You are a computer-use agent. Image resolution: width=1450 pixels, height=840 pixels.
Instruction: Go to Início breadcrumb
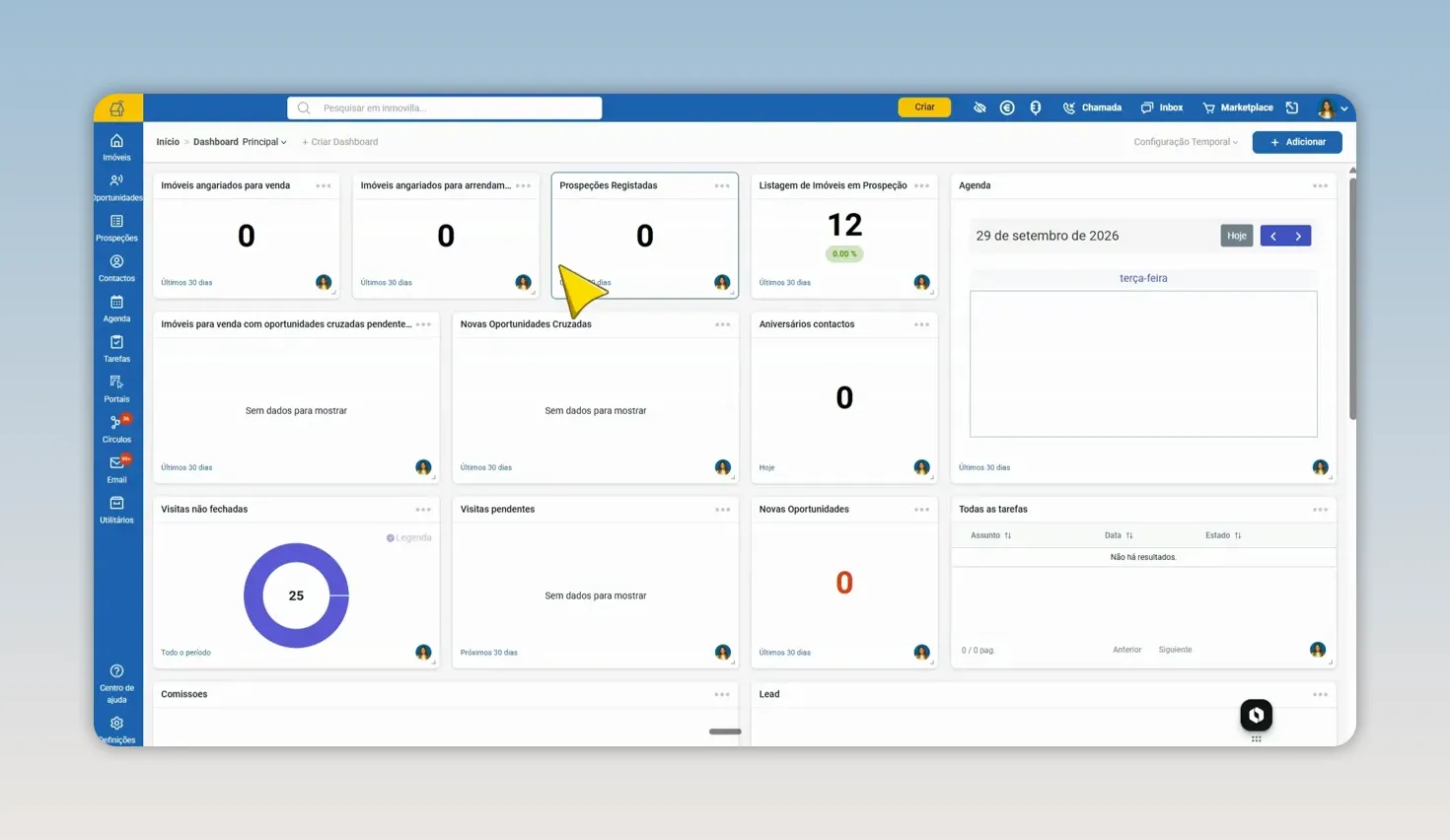(168, 142)
